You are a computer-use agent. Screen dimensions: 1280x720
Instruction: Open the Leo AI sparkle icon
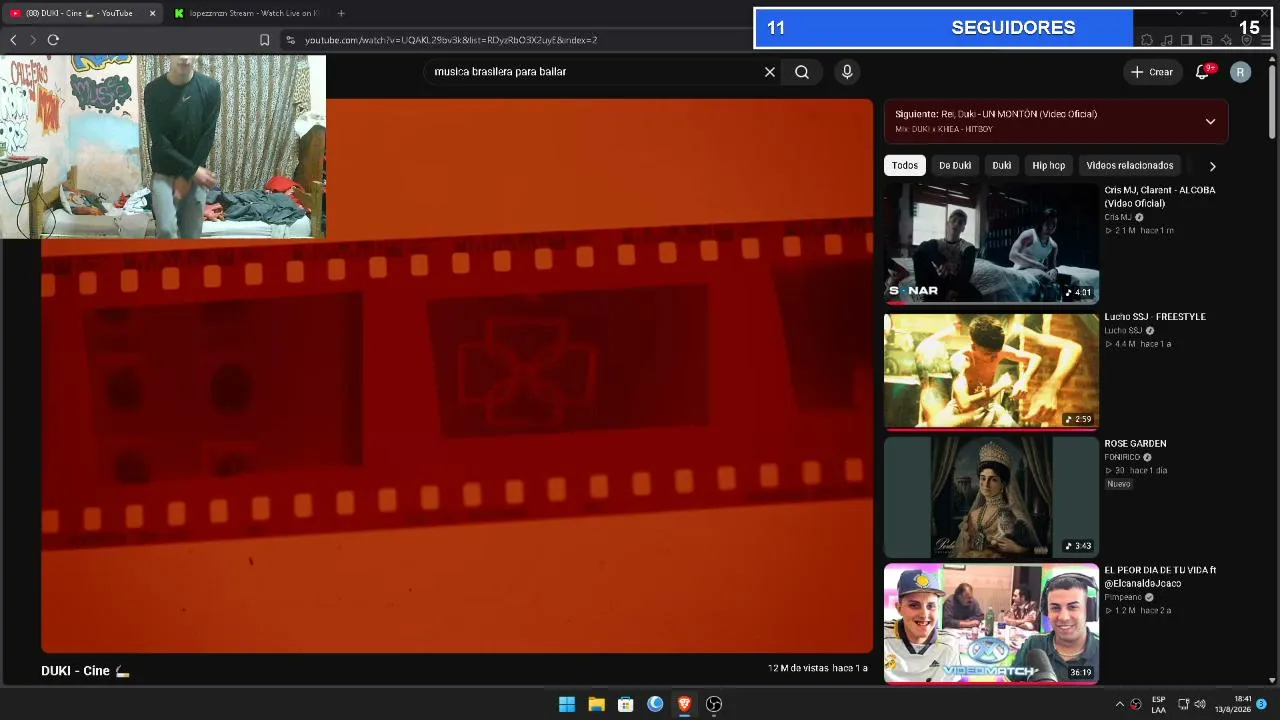1226,40
